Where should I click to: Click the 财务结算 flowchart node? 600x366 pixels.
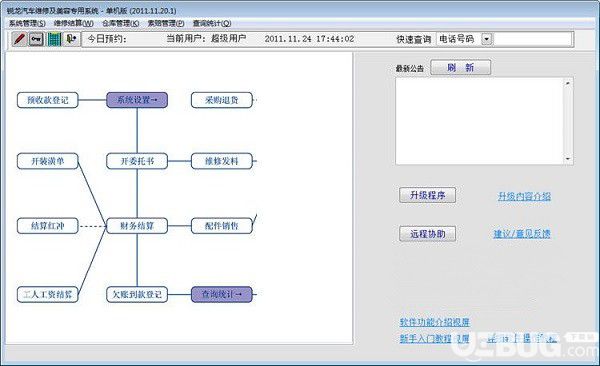point(137,226)
